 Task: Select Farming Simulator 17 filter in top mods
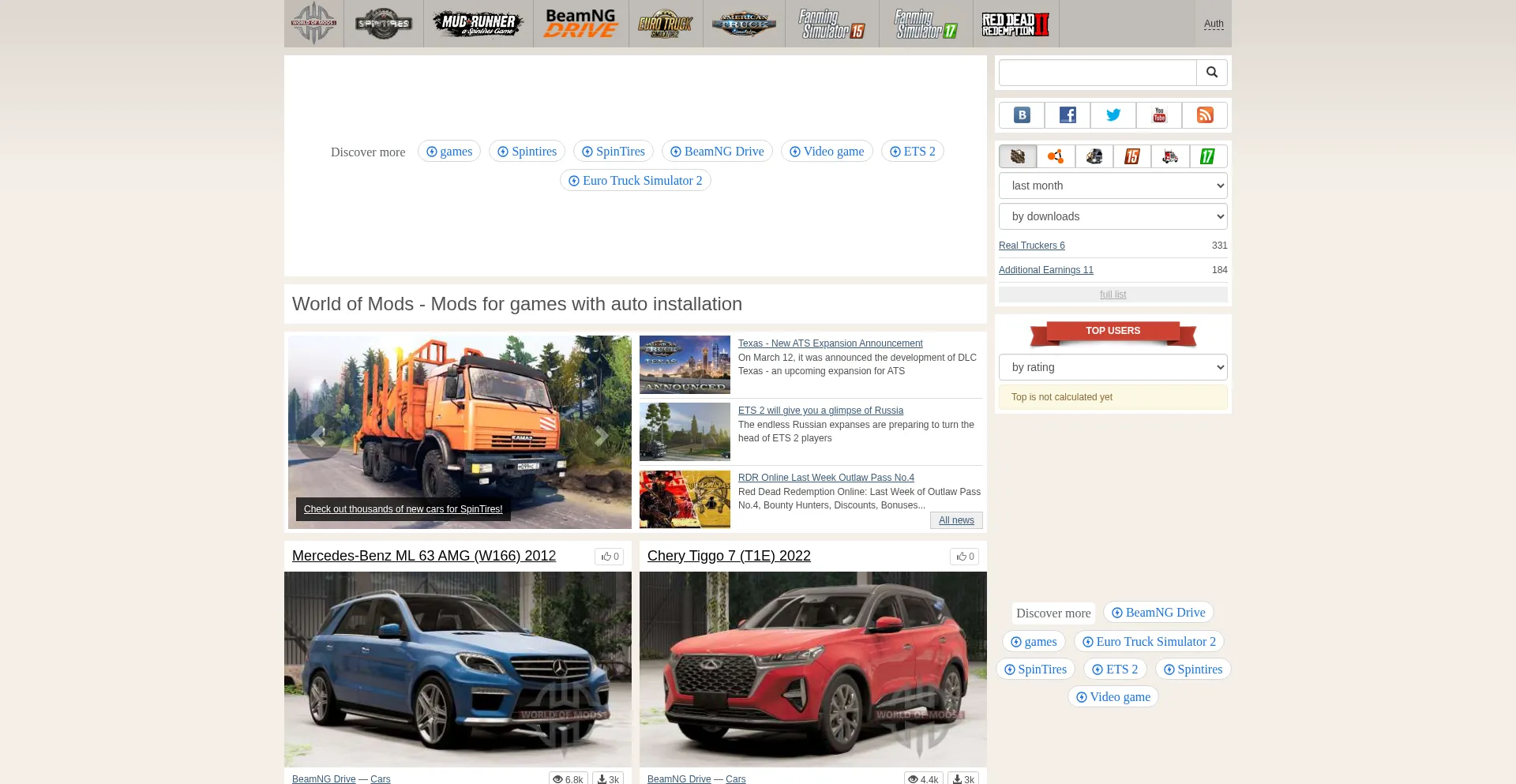1208,156
